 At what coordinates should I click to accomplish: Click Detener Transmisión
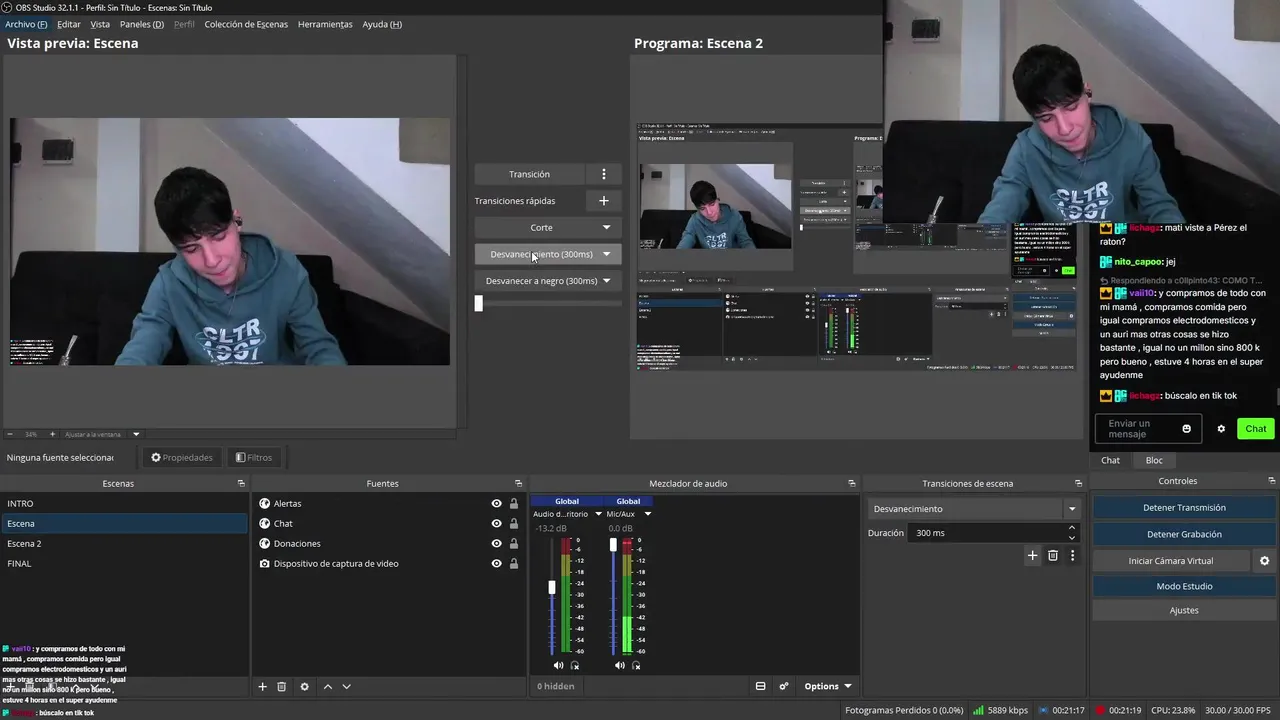click(x=1184, y=508)
